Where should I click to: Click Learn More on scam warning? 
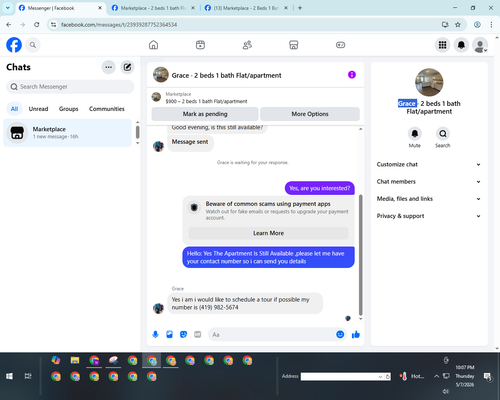[x=268, y=233]
